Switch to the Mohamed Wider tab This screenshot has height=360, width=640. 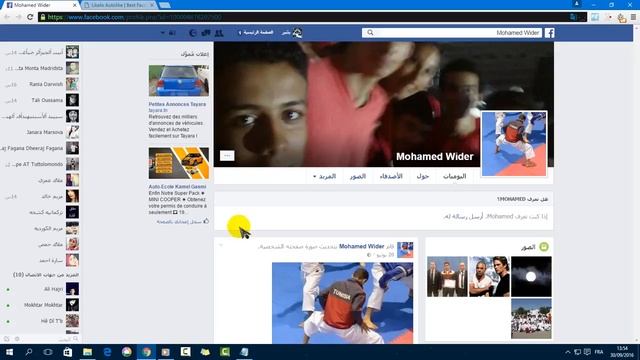(40, 5)
